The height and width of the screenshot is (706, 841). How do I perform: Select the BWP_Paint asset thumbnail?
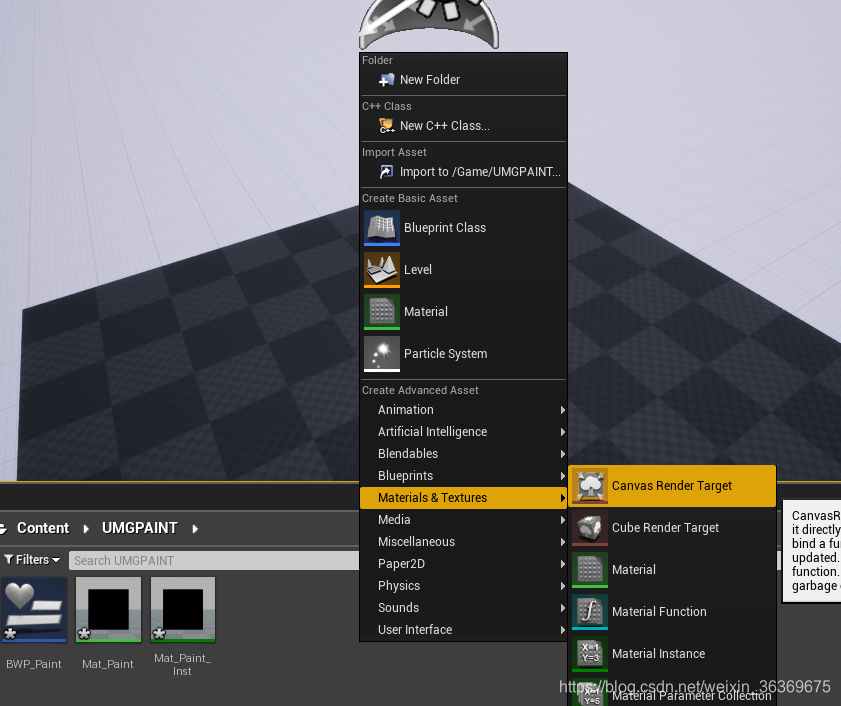coord(34,609)
